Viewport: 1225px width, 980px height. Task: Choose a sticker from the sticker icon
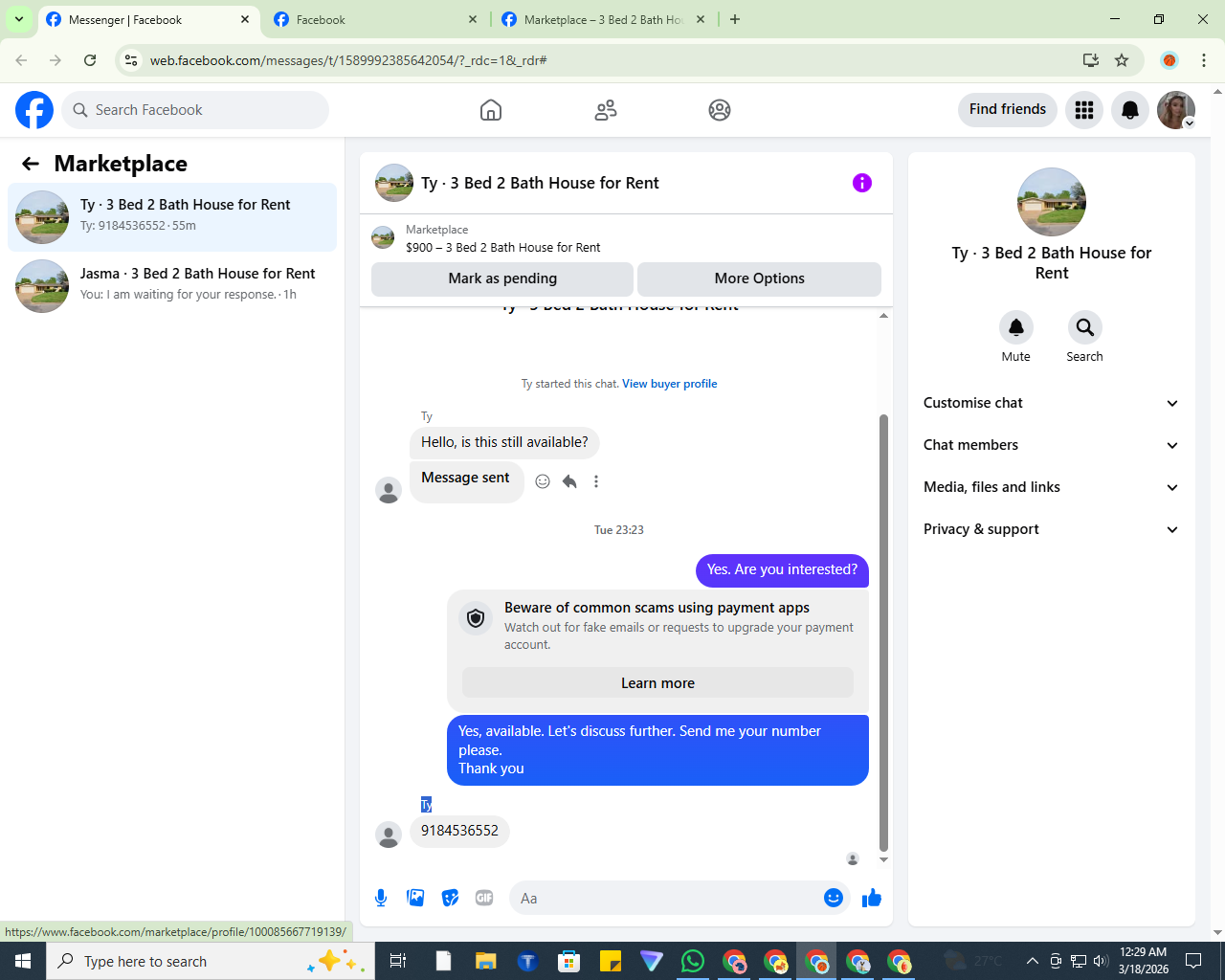(x=450, y=898)
